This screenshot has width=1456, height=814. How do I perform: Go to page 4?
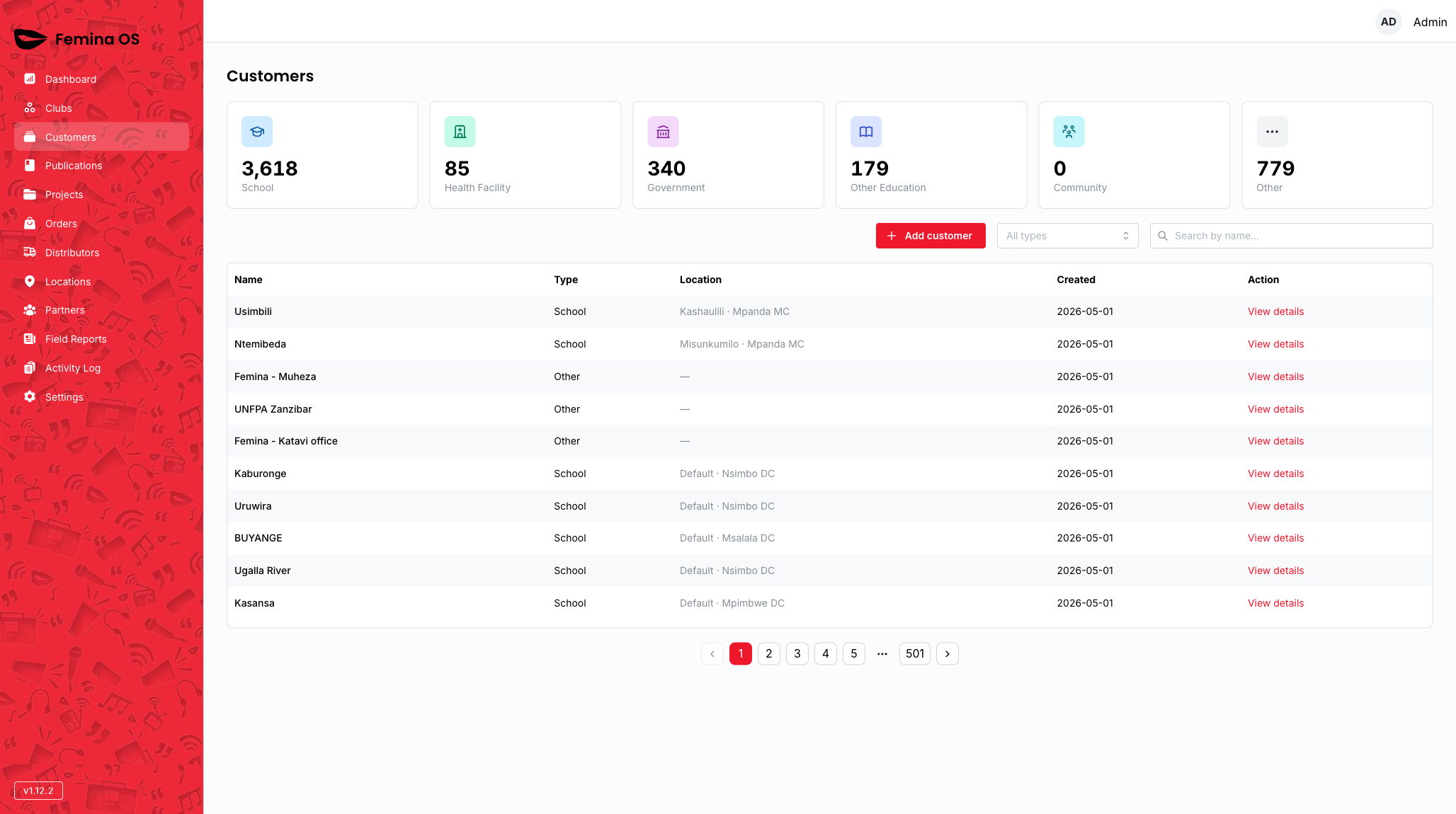click(x=825, y=653)
